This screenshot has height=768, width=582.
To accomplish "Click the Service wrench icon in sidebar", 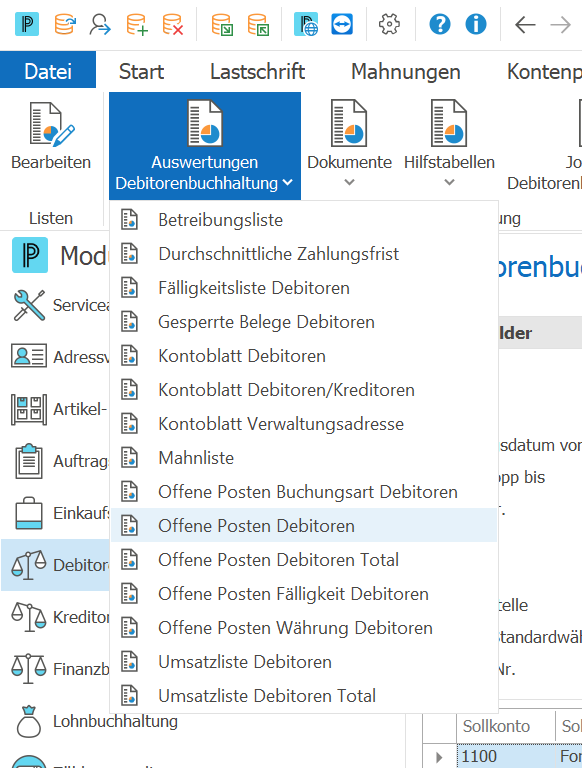I will click(x=29, y=305).
